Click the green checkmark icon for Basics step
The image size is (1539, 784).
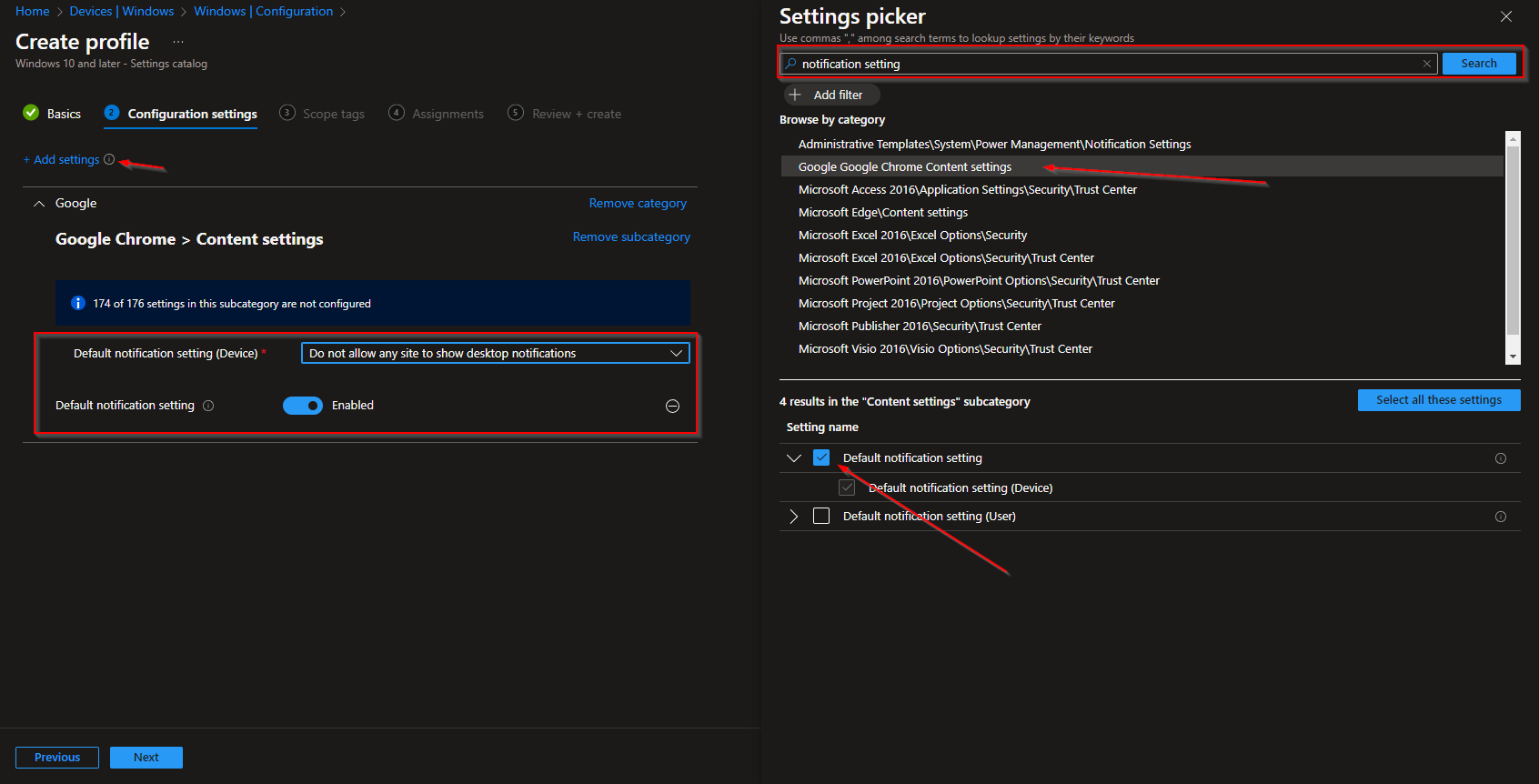click(31, 112)
